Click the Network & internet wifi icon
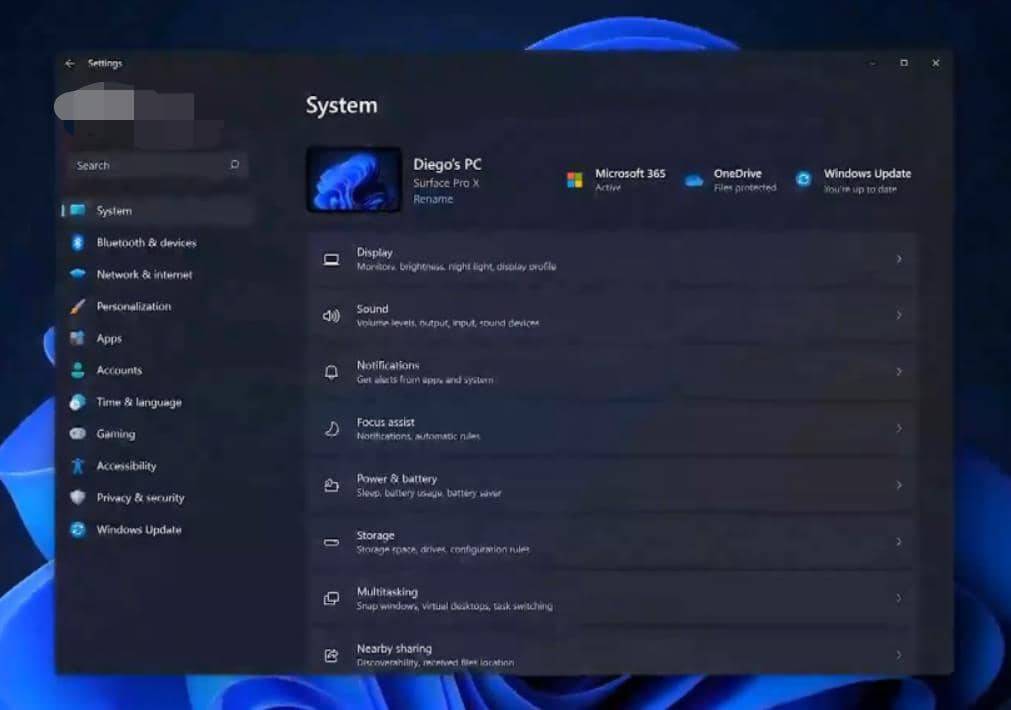Viewport: 1011px width, 710px height. tap(77, 275)
